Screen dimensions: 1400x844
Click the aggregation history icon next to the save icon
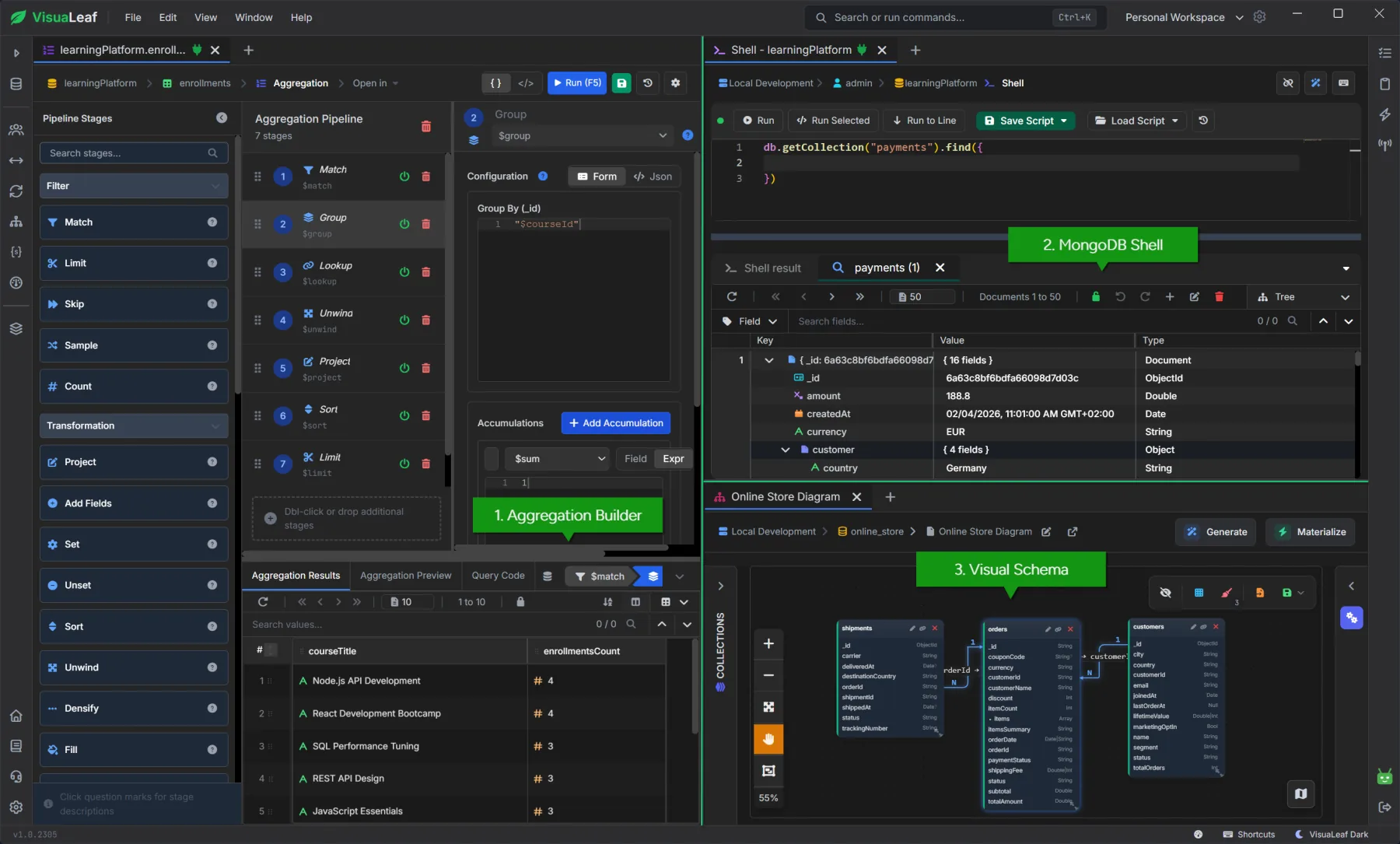648,83
